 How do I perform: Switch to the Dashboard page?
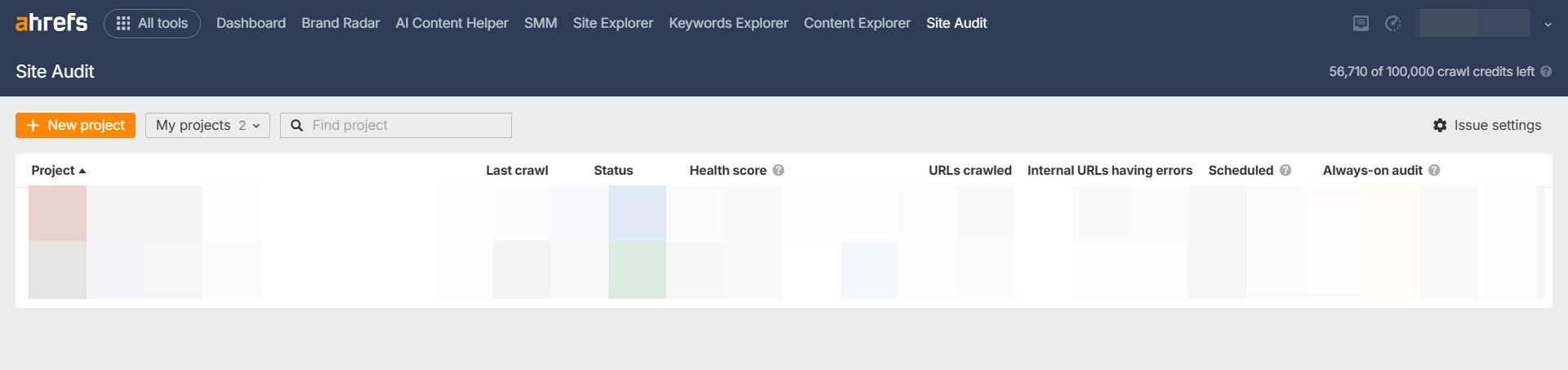(251, 24)
